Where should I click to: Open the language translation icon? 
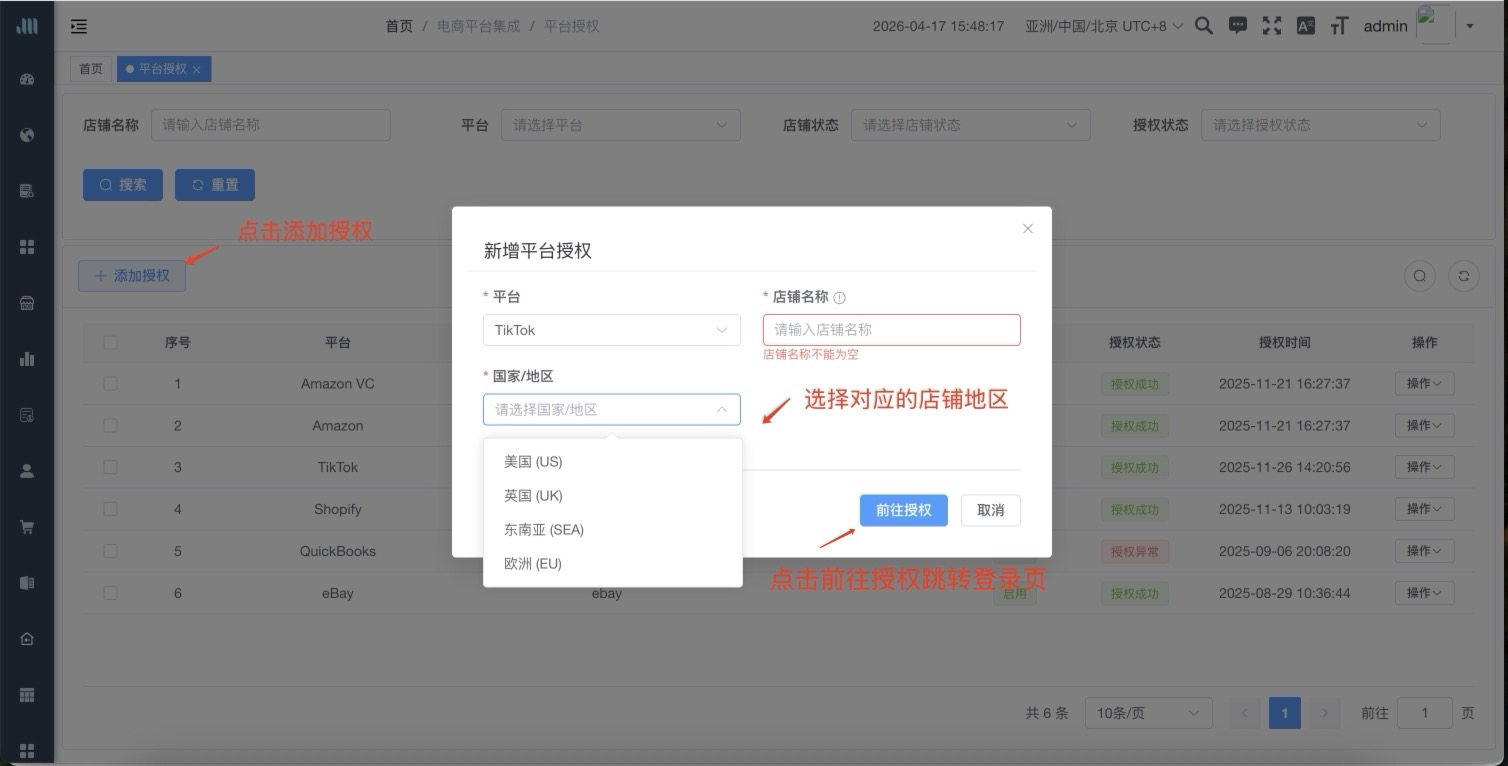(x=1305, y=26)
